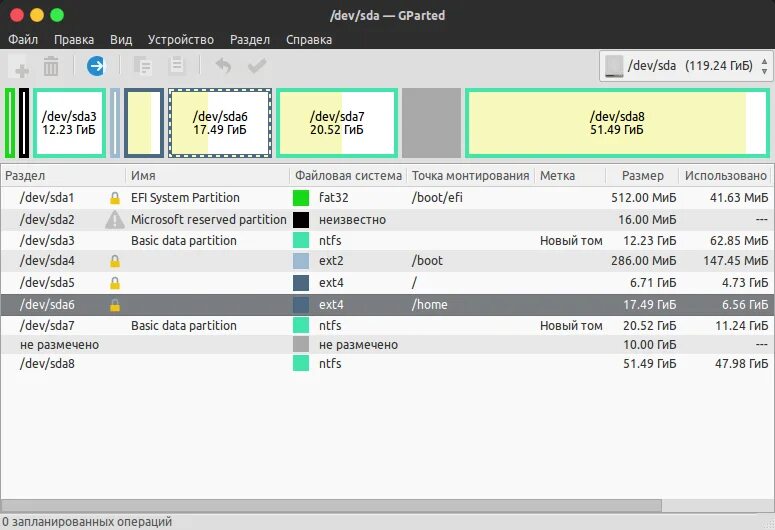Image resolution: width=775 pixels, height=530 pixels.
Task: Click the Метка column header
Action: coord(570,176)
